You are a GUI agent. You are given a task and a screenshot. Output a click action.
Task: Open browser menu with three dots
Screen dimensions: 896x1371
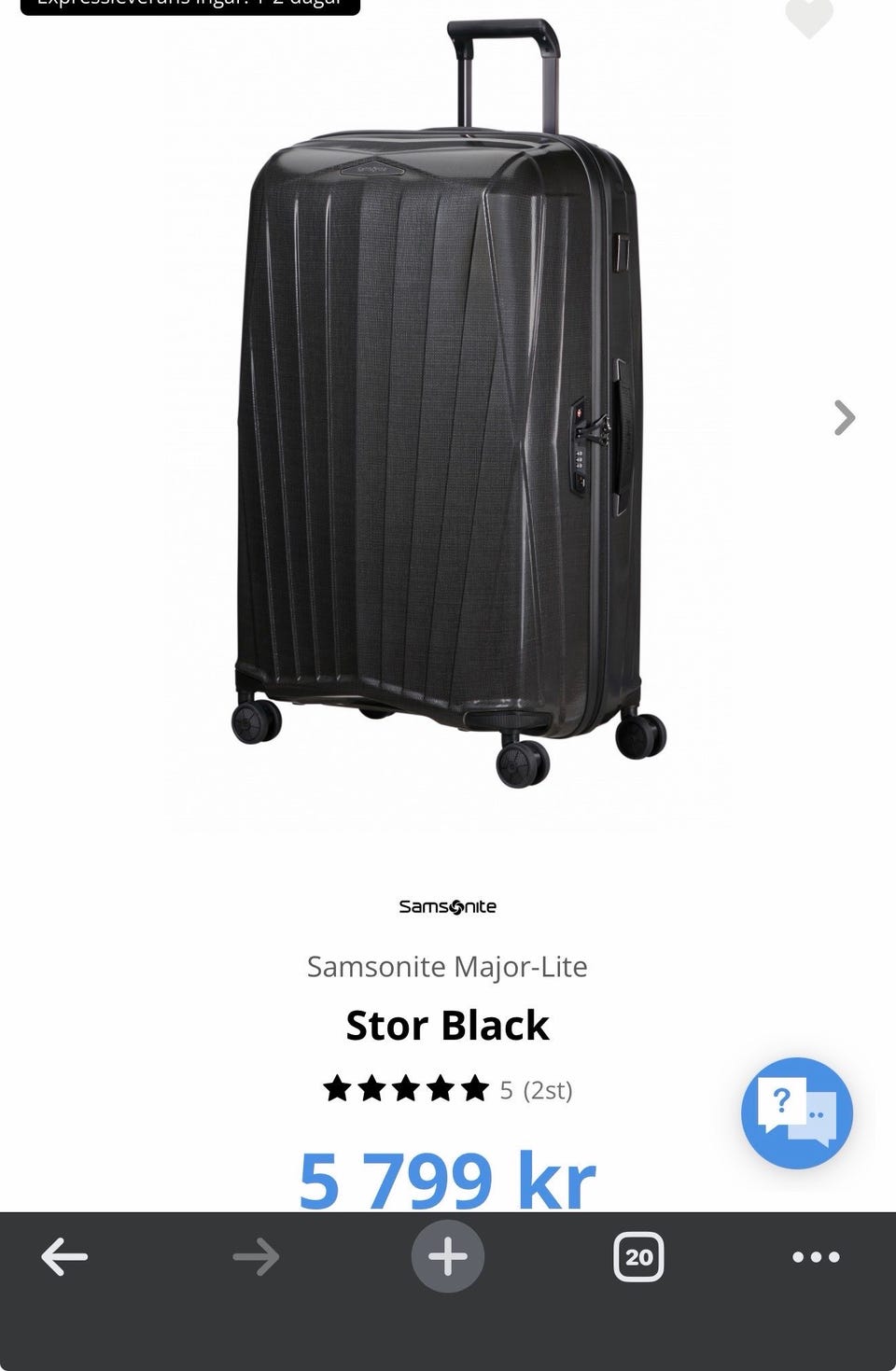coord(816,1257)
